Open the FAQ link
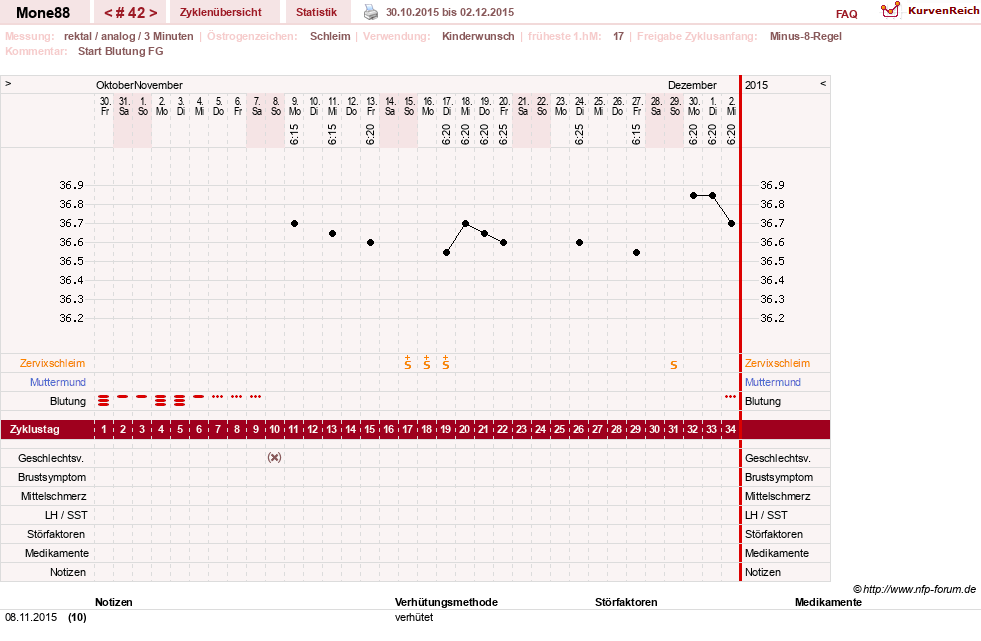The height and width of the screenshot is (641, 981). [846, 14]
